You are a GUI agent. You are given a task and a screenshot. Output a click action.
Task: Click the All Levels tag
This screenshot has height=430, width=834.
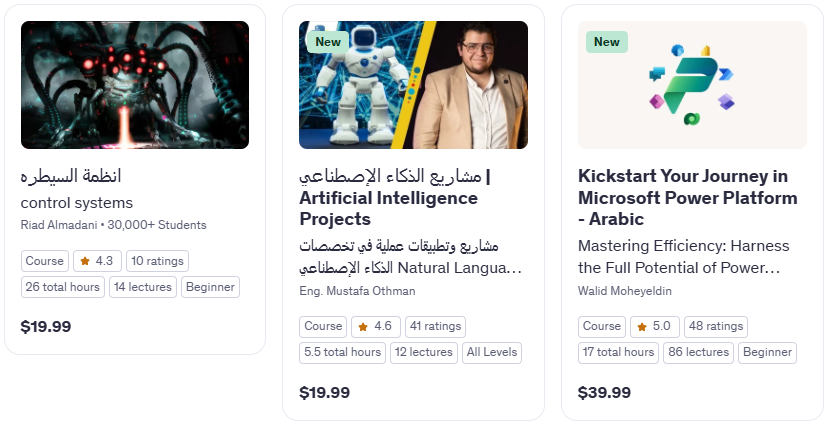click(x=492, y=352)
